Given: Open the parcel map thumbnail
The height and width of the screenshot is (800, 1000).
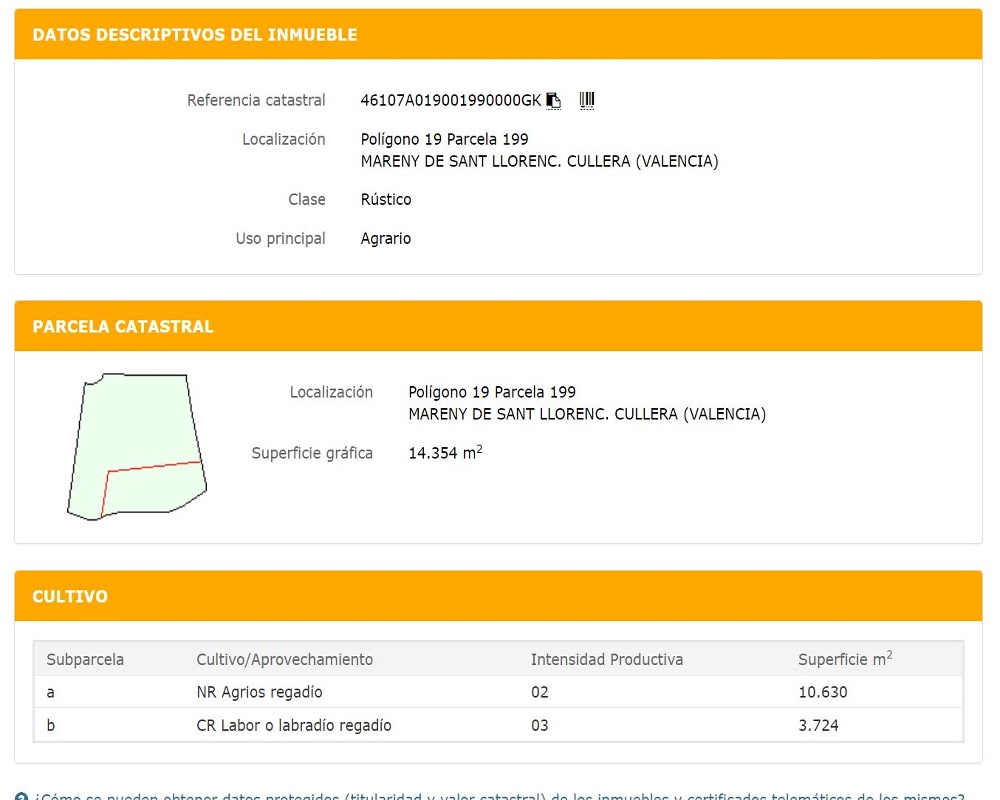Looking at the screenshot, I should pos(136,446).
